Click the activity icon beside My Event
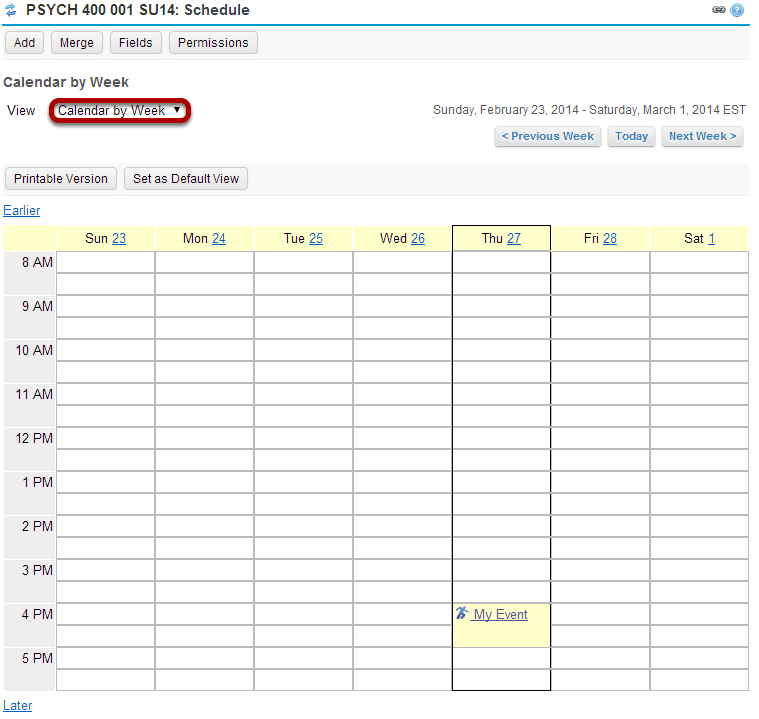The image size is (759, 719). click(462, 613)
